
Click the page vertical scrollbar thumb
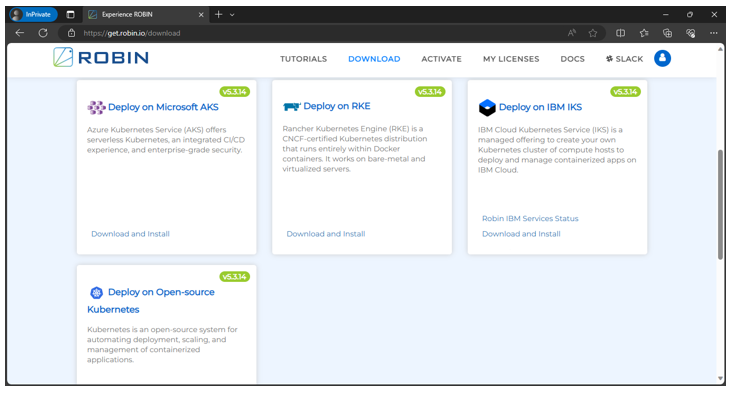coord(720,204)
